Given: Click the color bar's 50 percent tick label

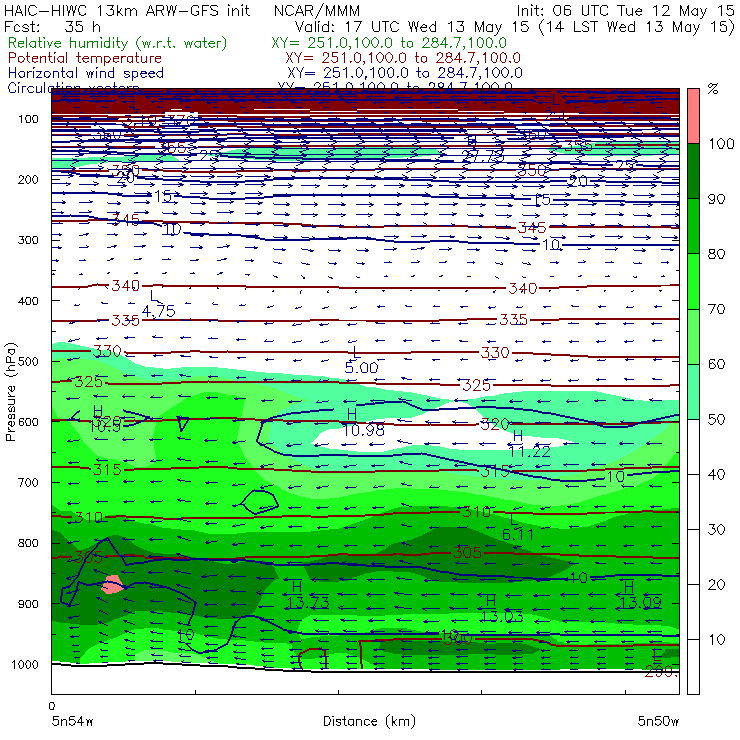Looking at the screenshot, I should coord(716,420).
